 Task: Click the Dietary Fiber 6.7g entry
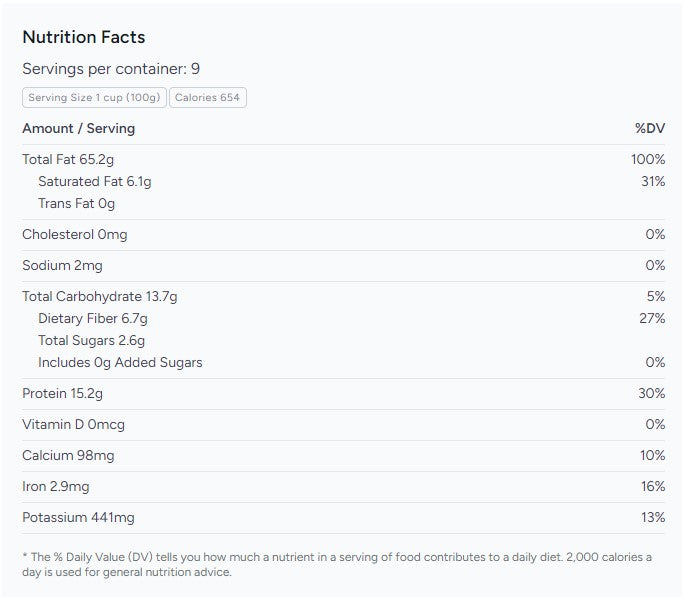tap(92, 318)
